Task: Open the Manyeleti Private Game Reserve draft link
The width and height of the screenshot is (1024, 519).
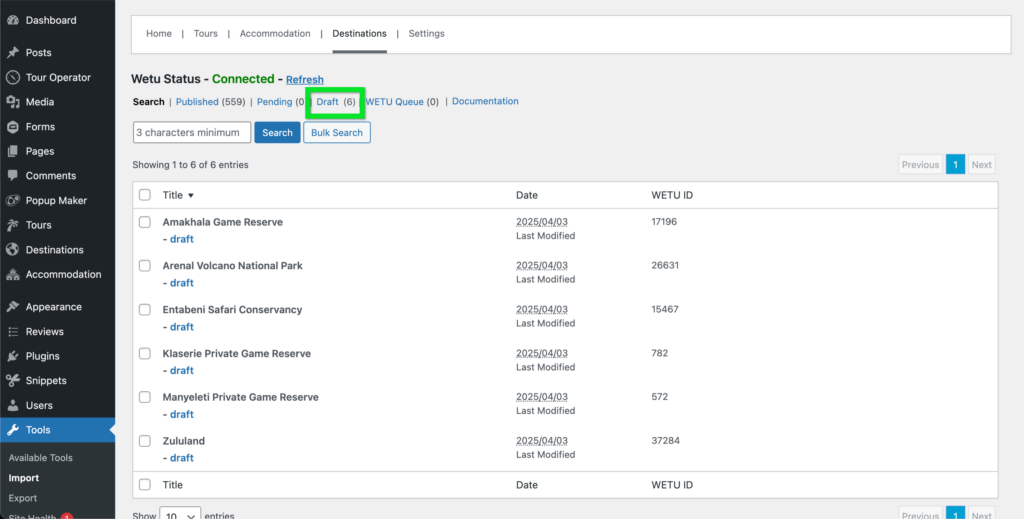Action: (x=182, y=414)
